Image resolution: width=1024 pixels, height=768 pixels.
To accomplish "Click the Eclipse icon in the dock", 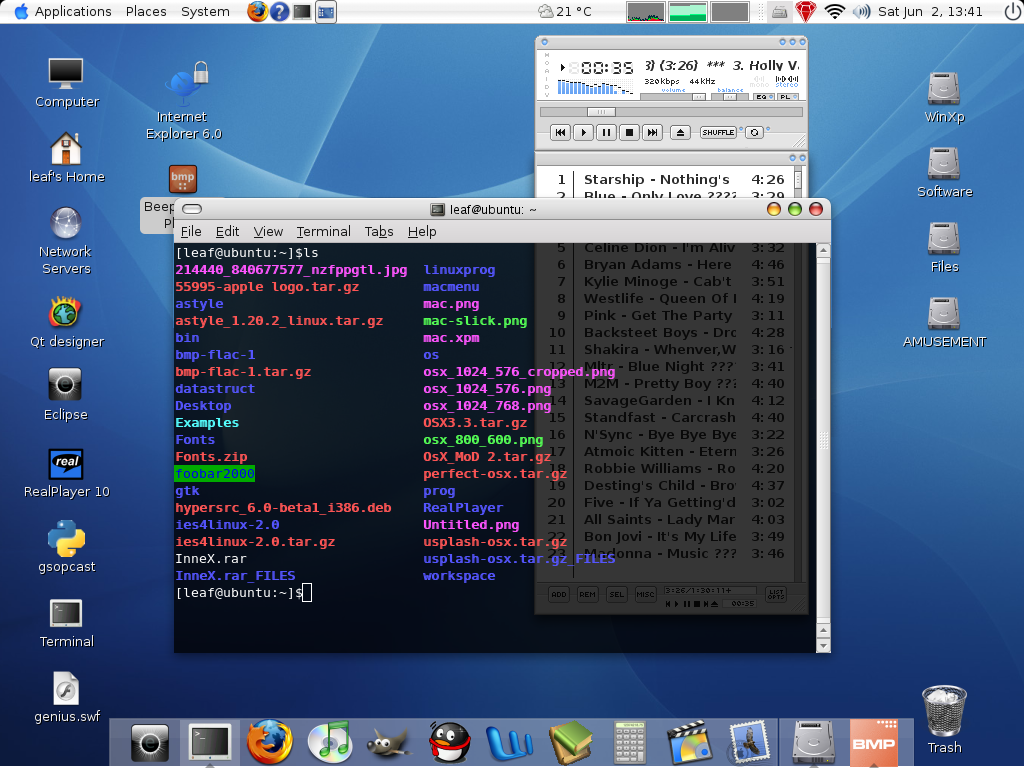I will (x=150, y=742).
